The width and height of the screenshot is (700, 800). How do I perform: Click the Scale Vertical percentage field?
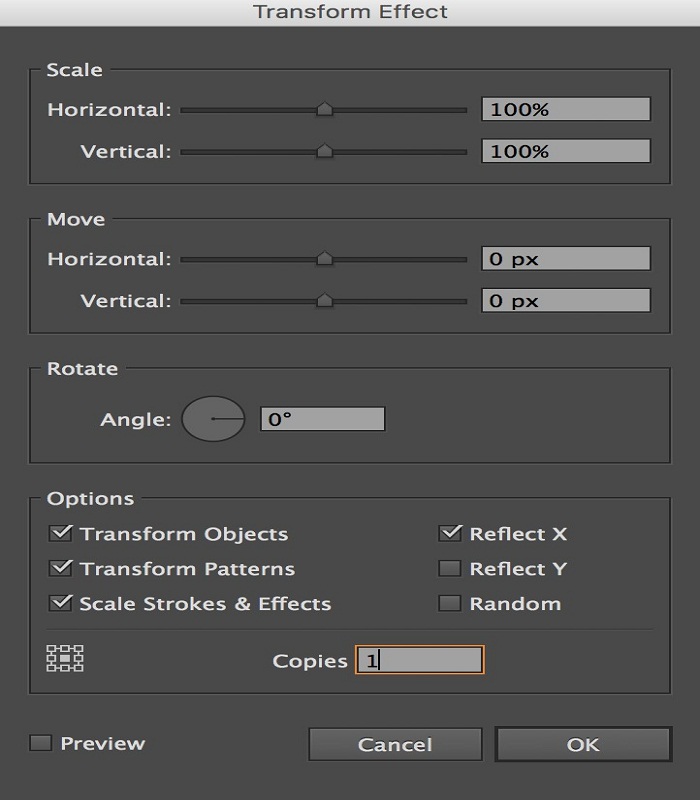566,152
